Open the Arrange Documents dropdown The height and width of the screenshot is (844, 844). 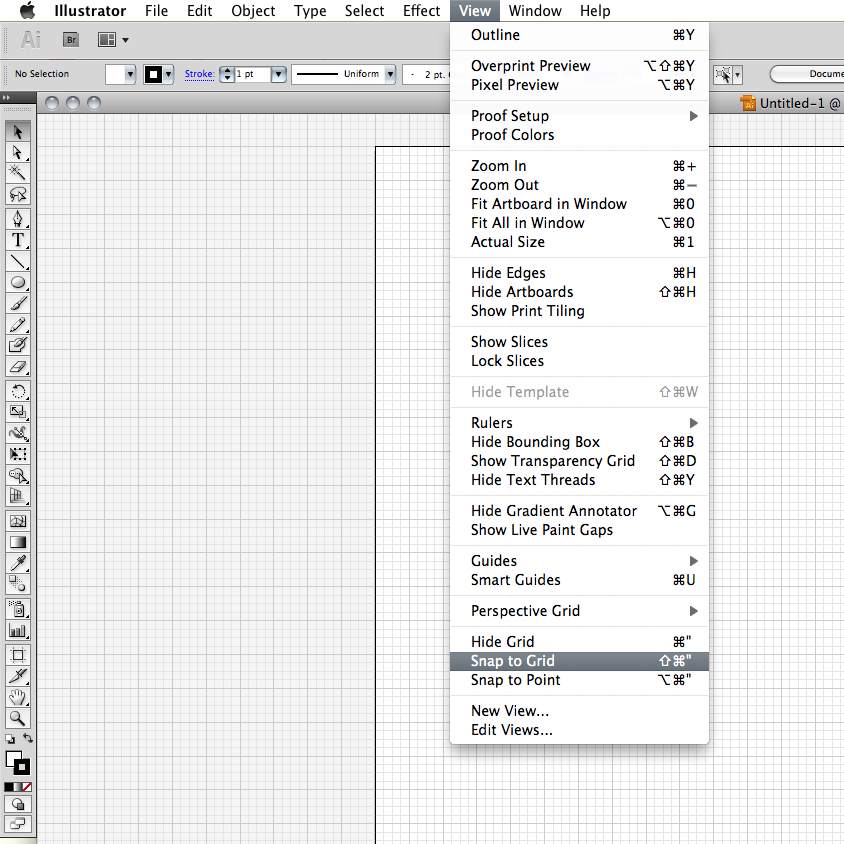click(x=113, y=40)
